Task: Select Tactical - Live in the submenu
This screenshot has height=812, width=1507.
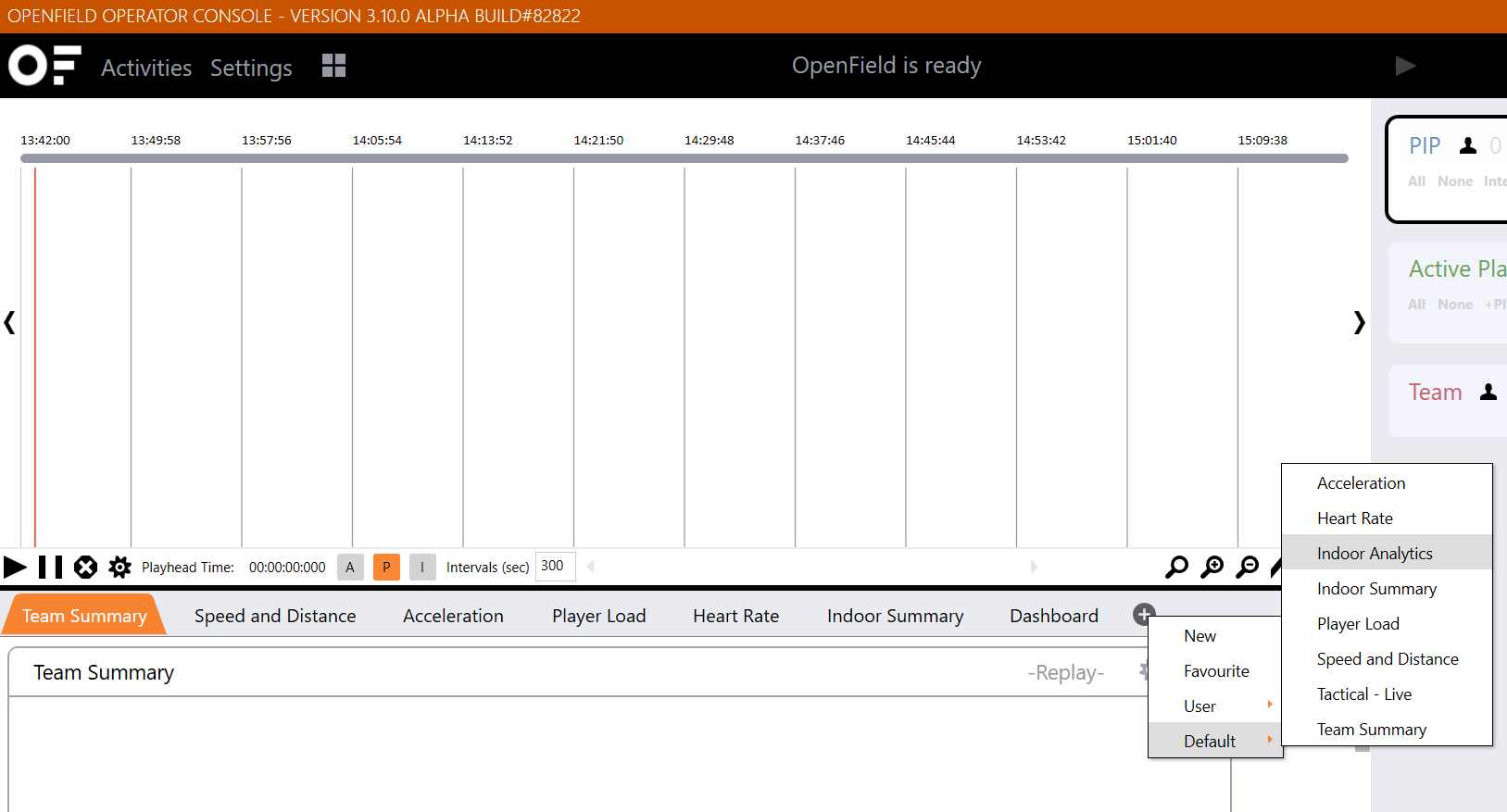Action: [1387, 693]
